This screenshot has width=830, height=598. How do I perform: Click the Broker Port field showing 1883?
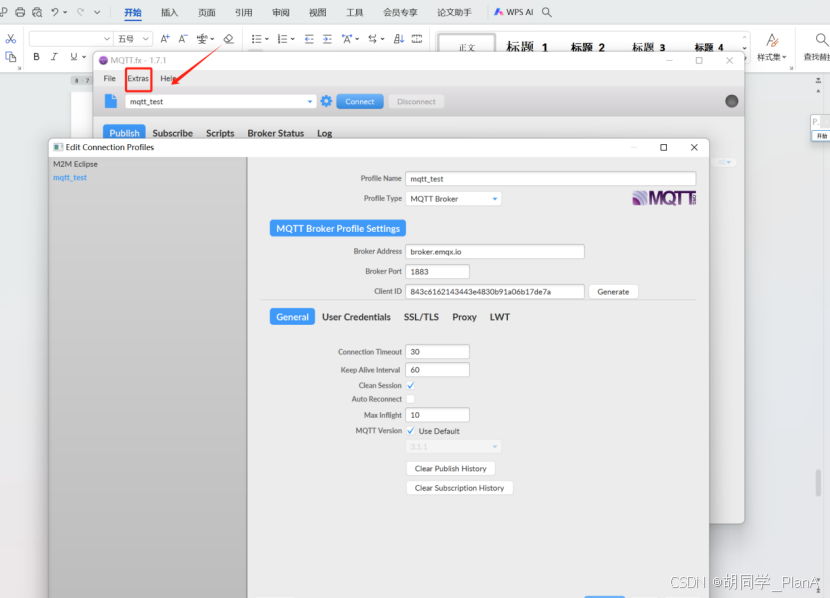coord(437,271)
